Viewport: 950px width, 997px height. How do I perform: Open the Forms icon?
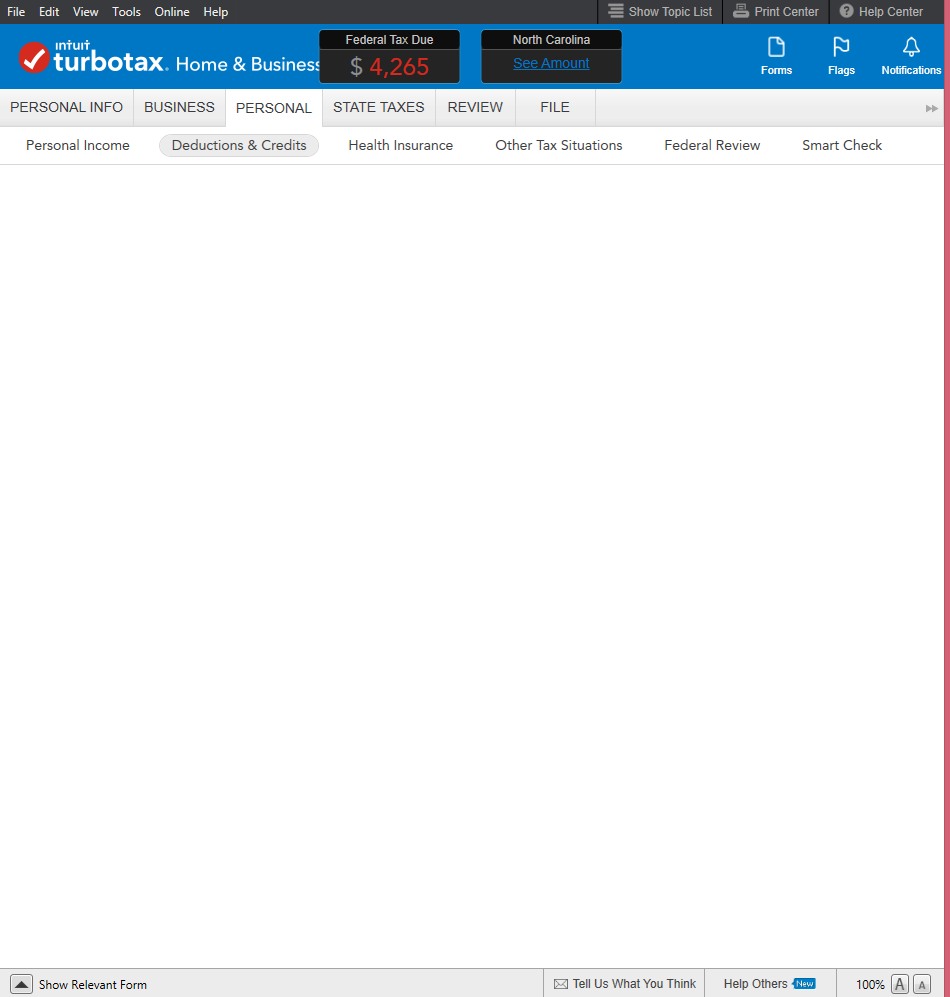click(x=776, y=48)
